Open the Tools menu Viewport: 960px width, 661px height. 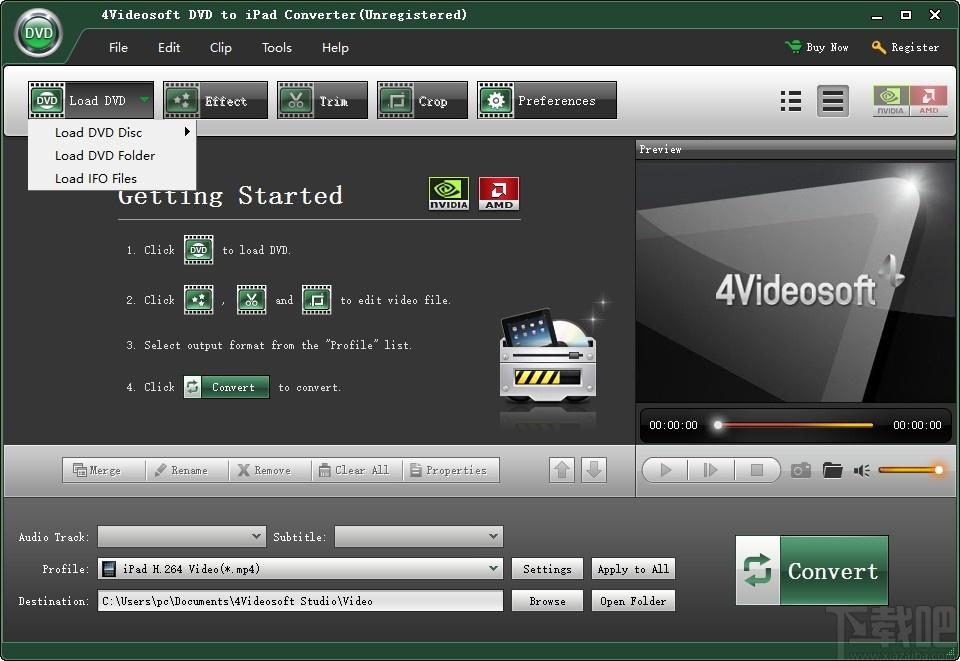[277, 48]
